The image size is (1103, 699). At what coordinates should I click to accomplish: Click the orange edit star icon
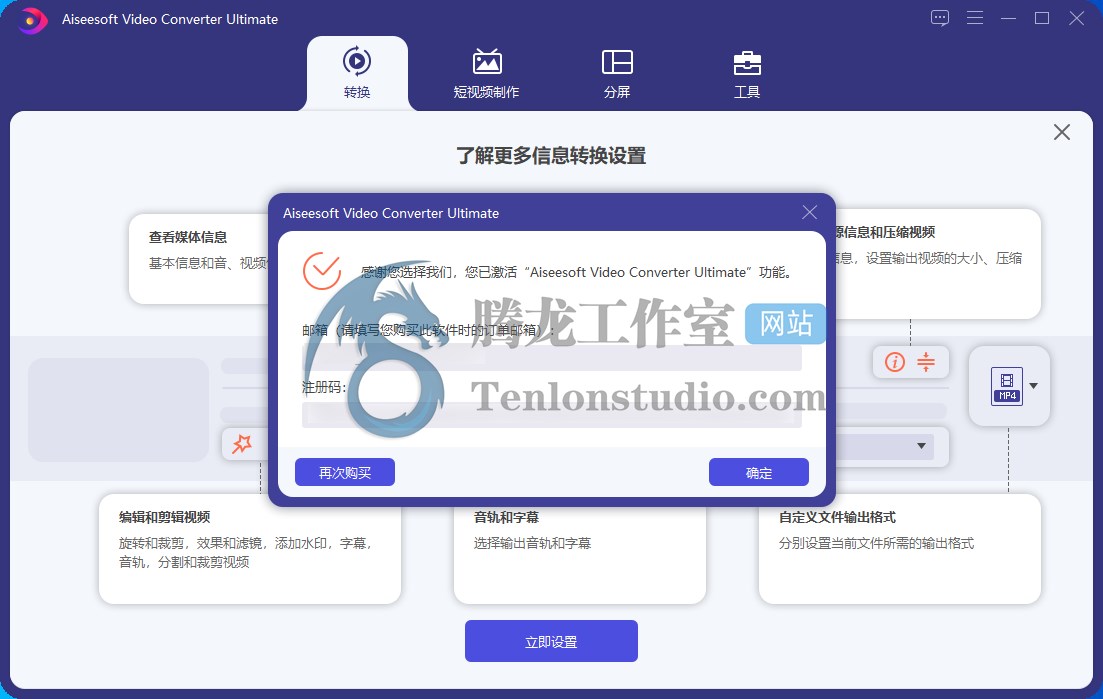coord(241,444)
